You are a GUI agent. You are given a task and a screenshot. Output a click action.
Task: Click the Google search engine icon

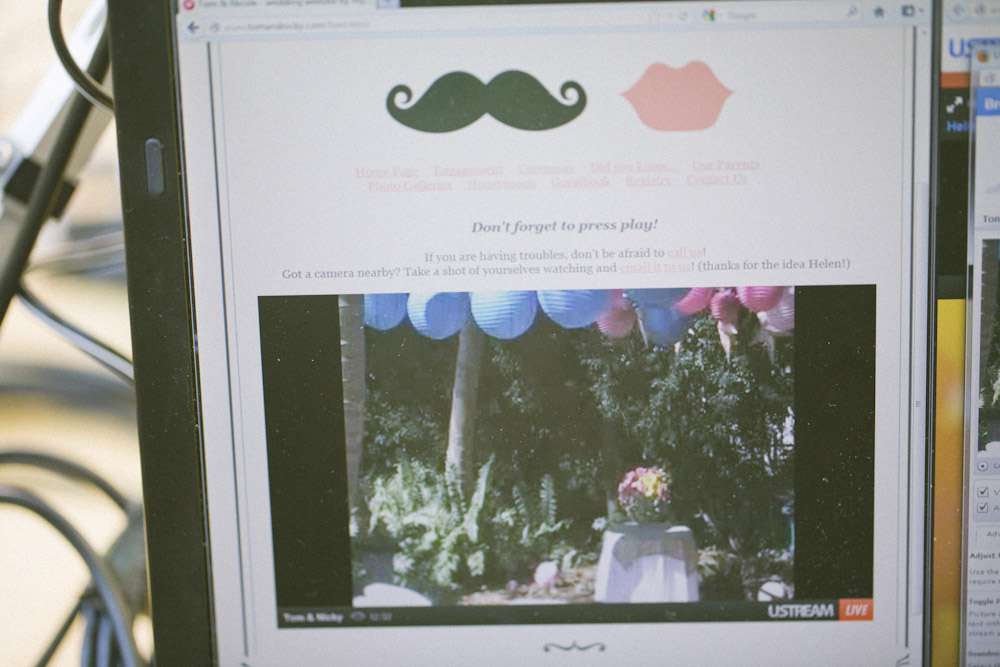pos(709,15)
